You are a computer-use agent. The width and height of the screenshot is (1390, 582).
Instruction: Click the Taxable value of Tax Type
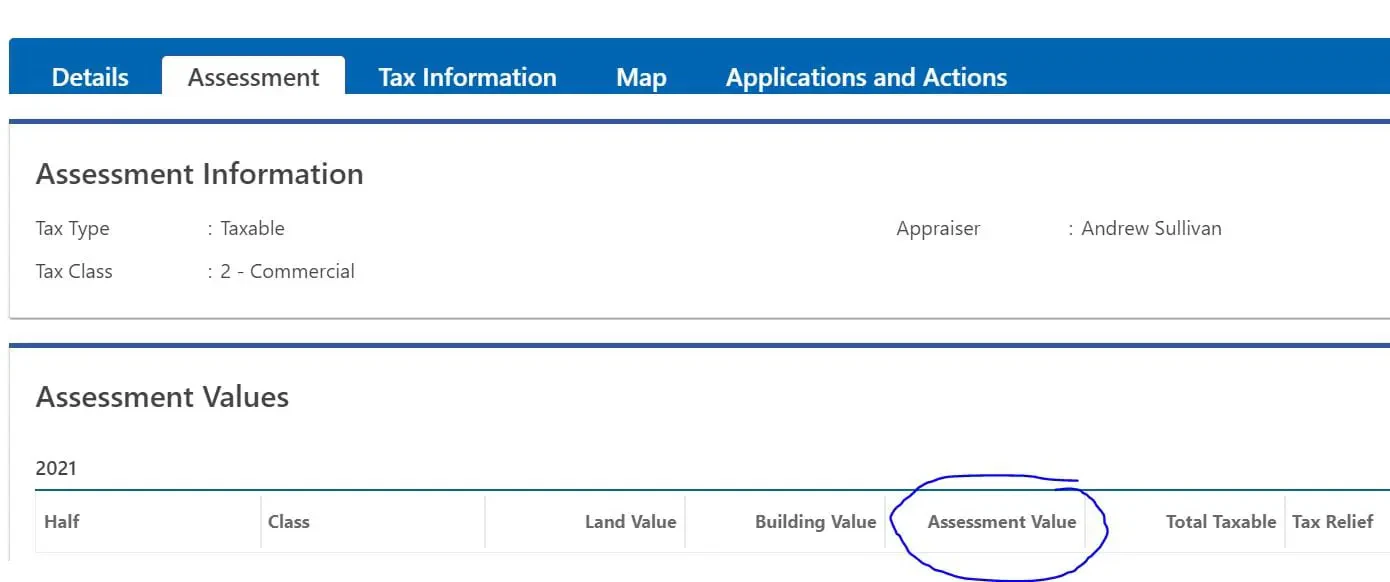coord(252,228)
